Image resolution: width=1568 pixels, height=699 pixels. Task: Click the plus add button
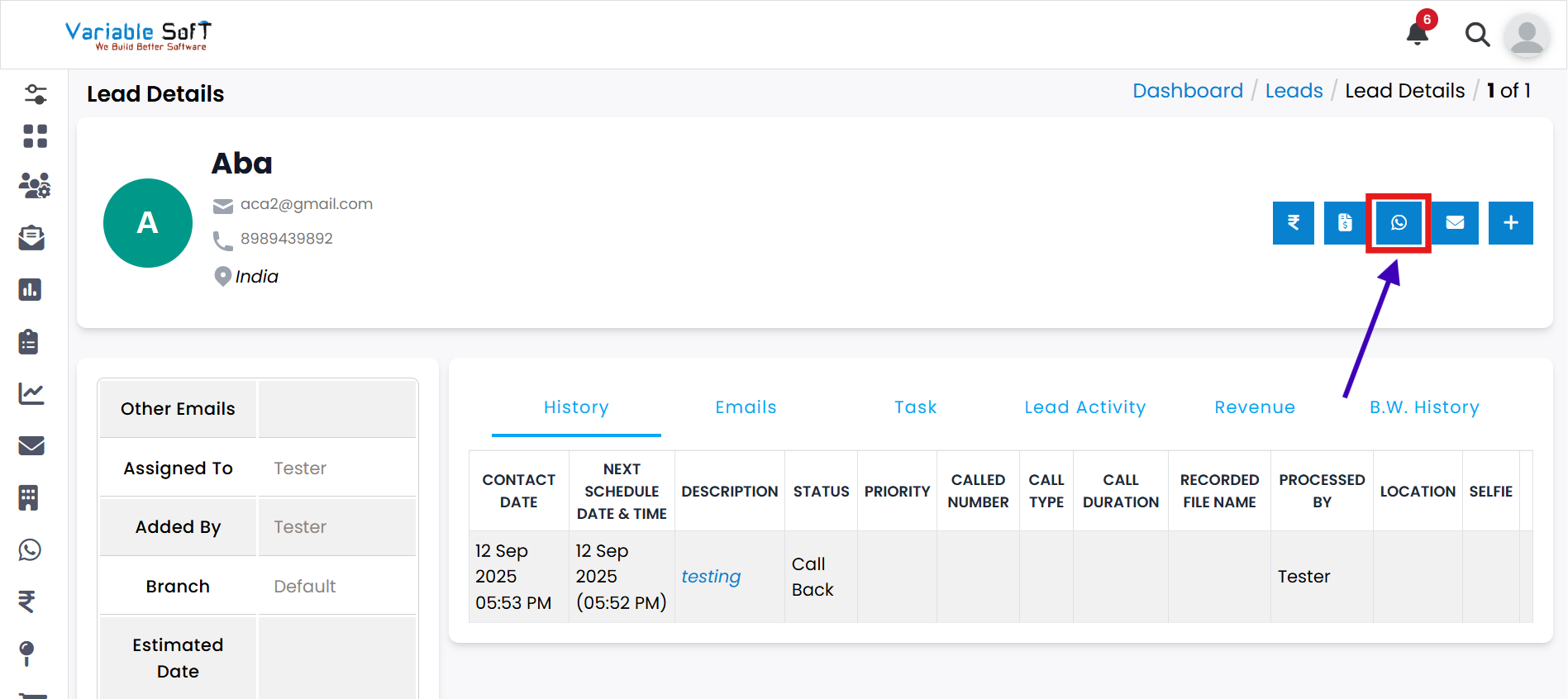tap(1510, 223)
